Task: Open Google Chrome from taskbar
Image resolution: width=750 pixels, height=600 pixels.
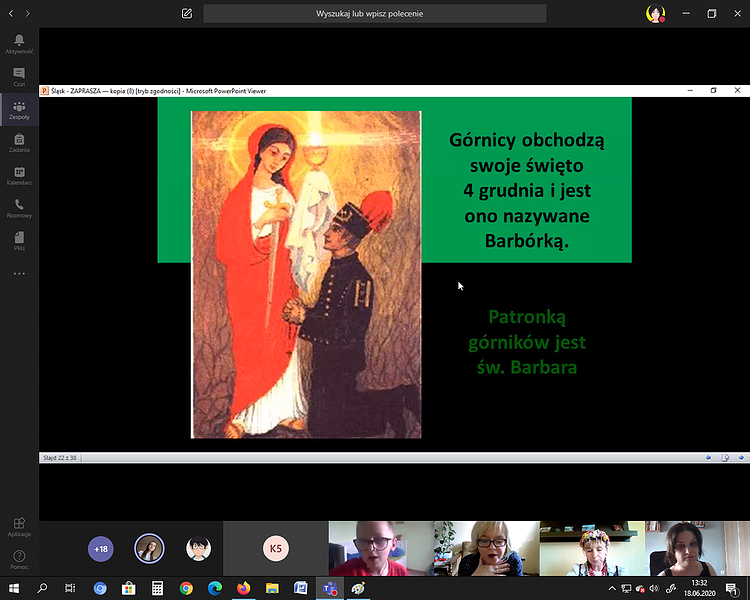Action: pos(186,588)
